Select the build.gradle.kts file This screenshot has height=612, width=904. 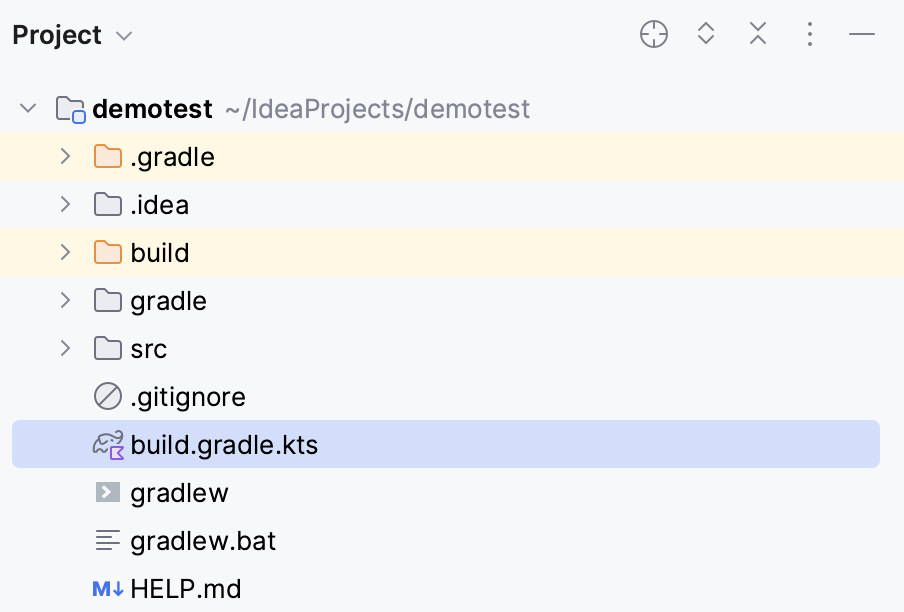click(224, 445)
